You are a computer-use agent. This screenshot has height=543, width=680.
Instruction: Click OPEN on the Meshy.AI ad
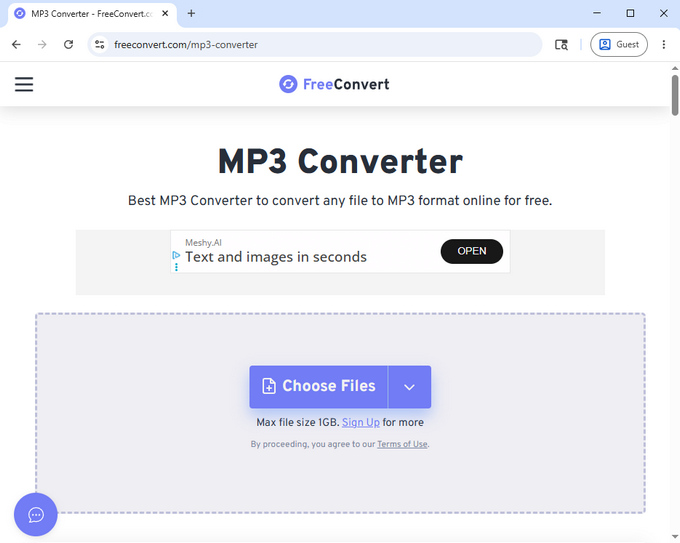pyautogui.click(x=472, y=251)
